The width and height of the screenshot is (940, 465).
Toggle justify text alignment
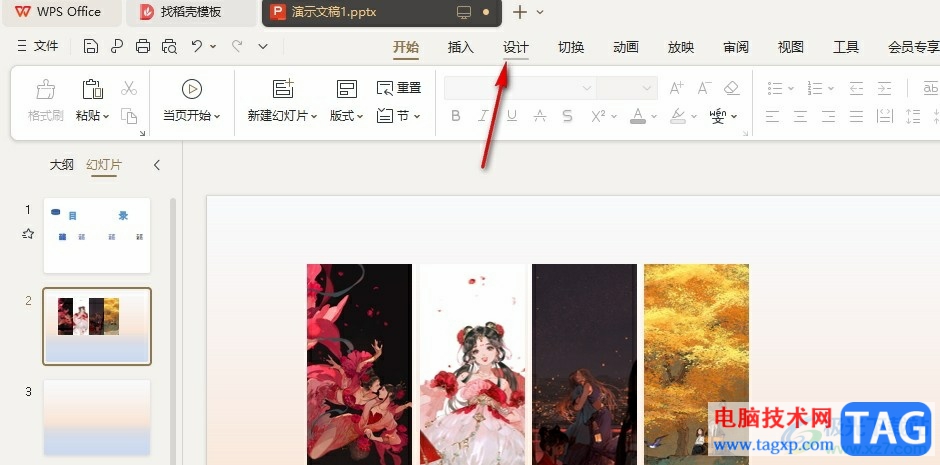tap(856, 116)
